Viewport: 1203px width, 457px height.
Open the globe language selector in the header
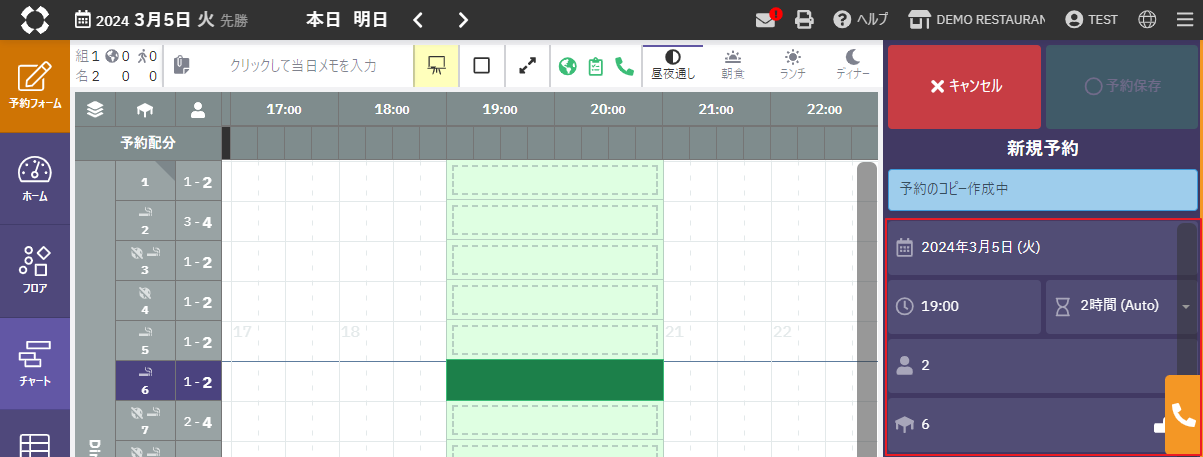pos(1147,20)
